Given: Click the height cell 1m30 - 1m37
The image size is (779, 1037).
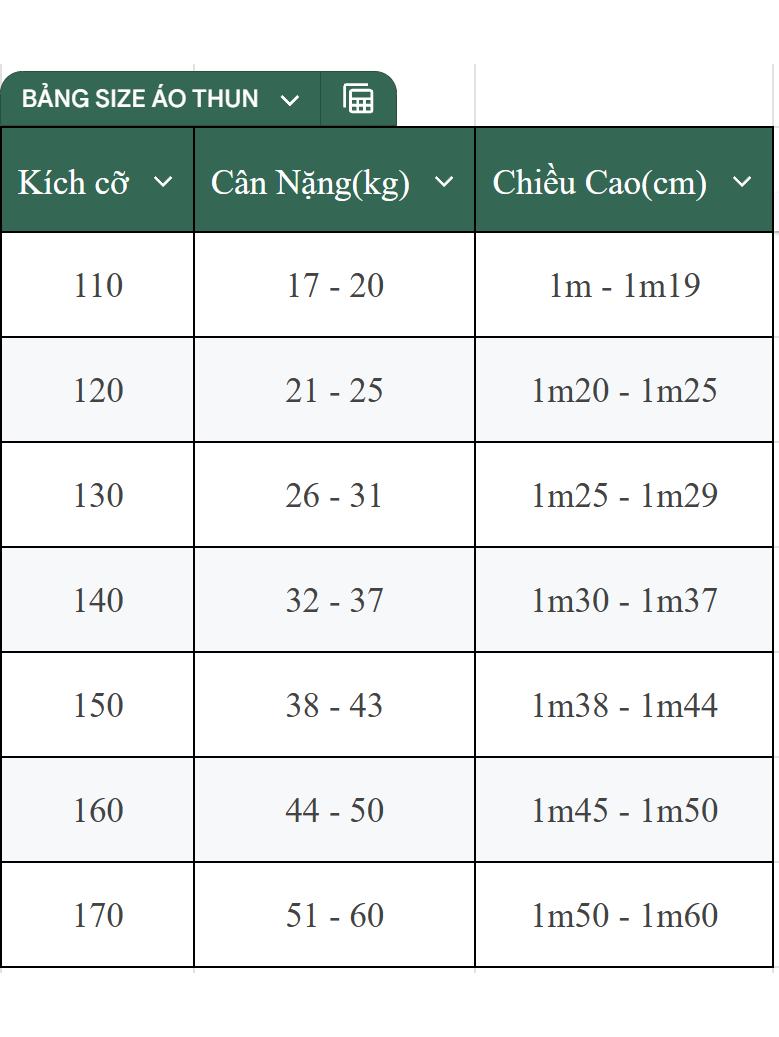Looking at the screenshot, I should [x=624, y=600].
